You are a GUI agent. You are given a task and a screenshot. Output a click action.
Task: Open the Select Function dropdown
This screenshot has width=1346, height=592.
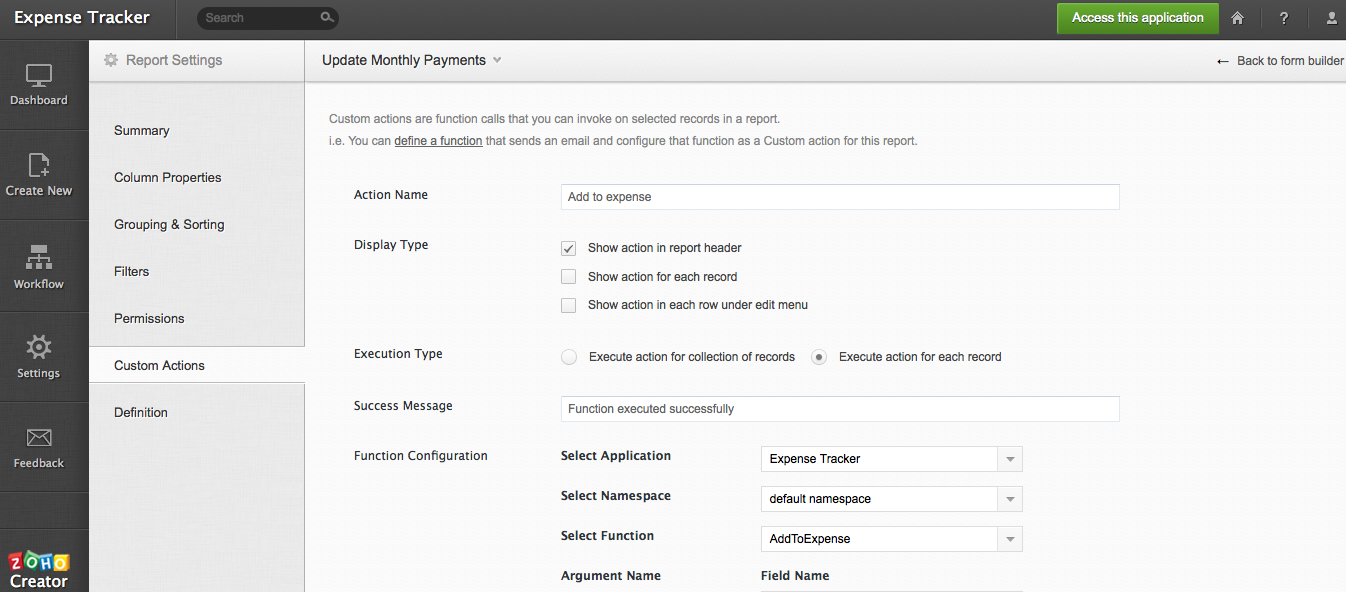pos(1010,539)
